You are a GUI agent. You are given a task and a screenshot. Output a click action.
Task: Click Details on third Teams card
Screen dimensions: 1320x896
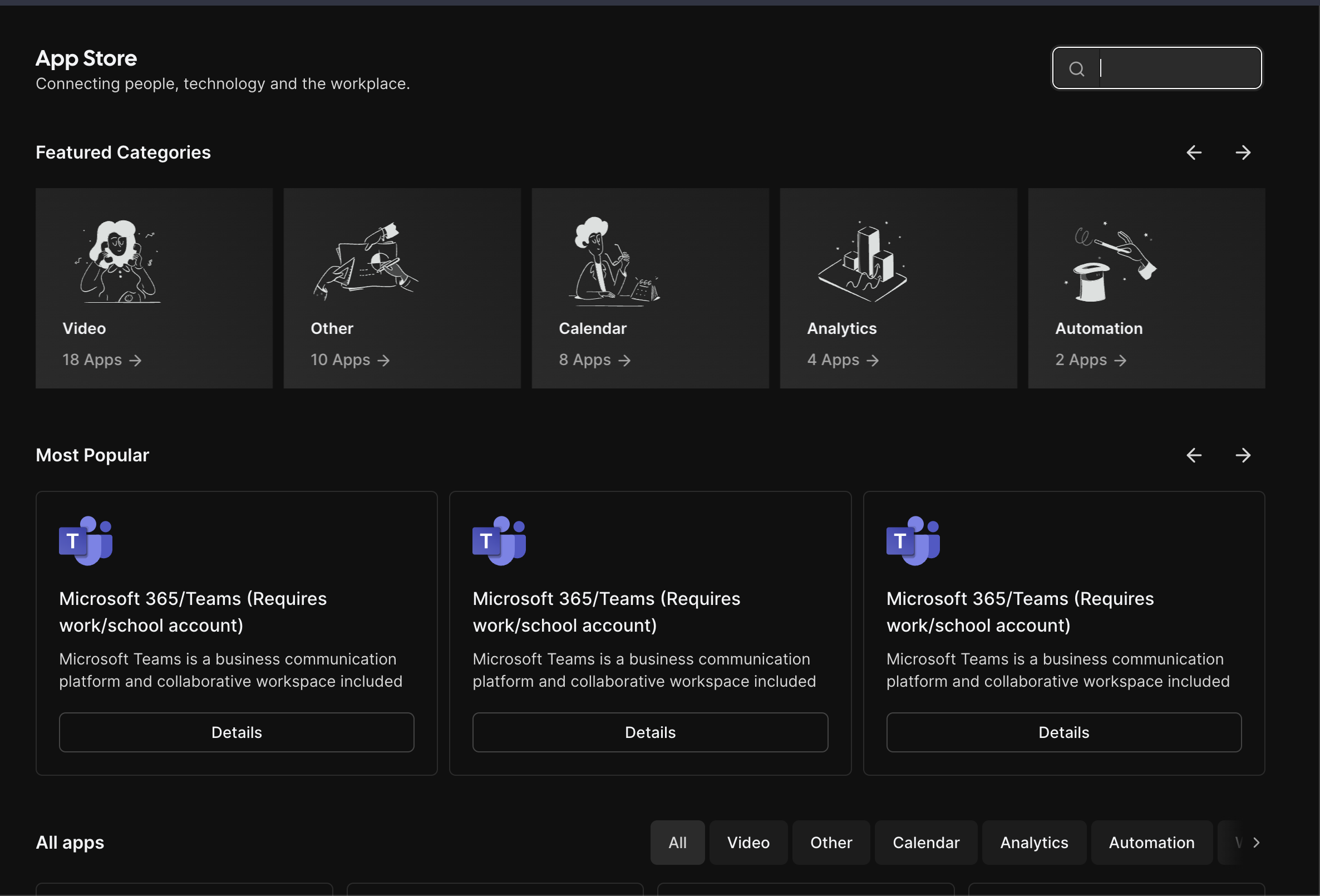click(x=1063, y=732)
